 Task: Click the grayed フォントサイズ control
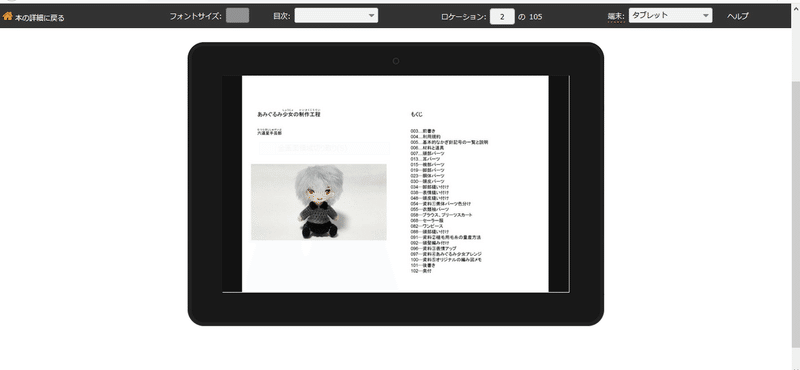click(x=237, y=15)
